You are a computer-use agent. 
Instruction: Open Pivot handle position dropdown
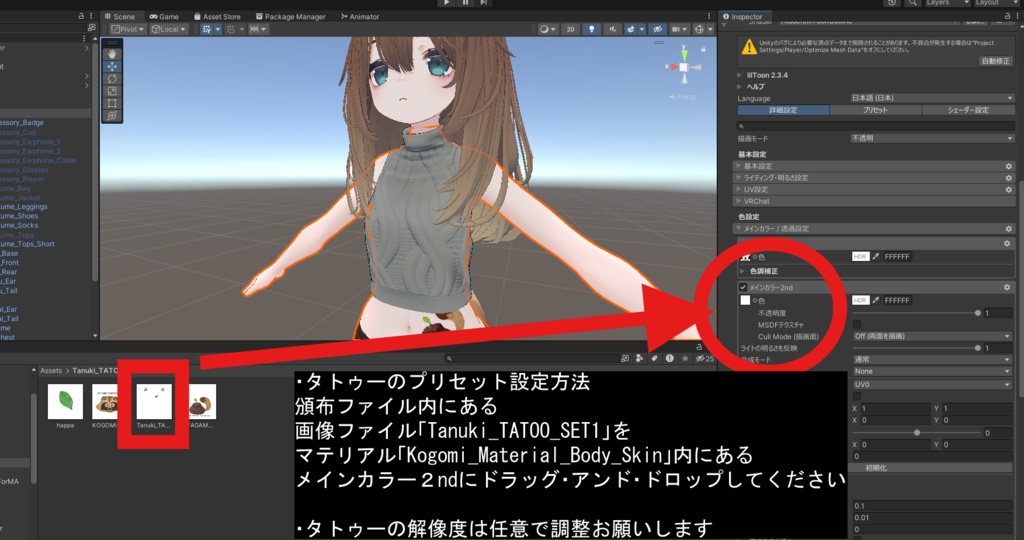tap(128, 29)
